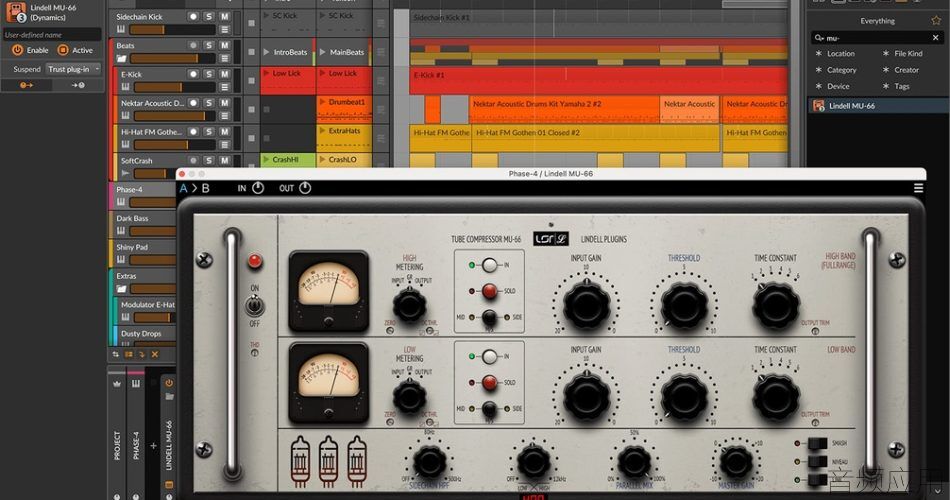Click the Beats track volume fader
Image resolution: width=950 pixels, height=500 pixels.
(x=172, y=58)
